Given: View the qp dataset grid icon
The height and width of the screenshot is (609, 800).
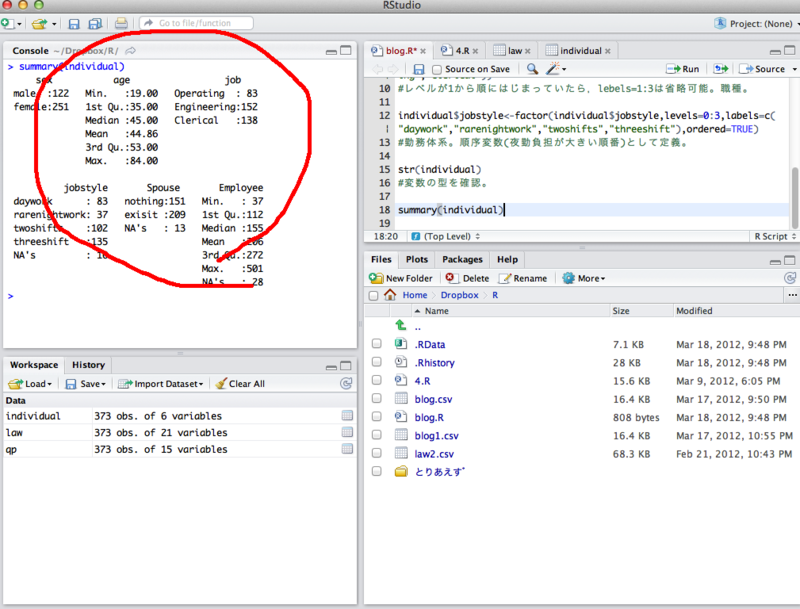Looking at the screenshot, I should tap(347, 449).
